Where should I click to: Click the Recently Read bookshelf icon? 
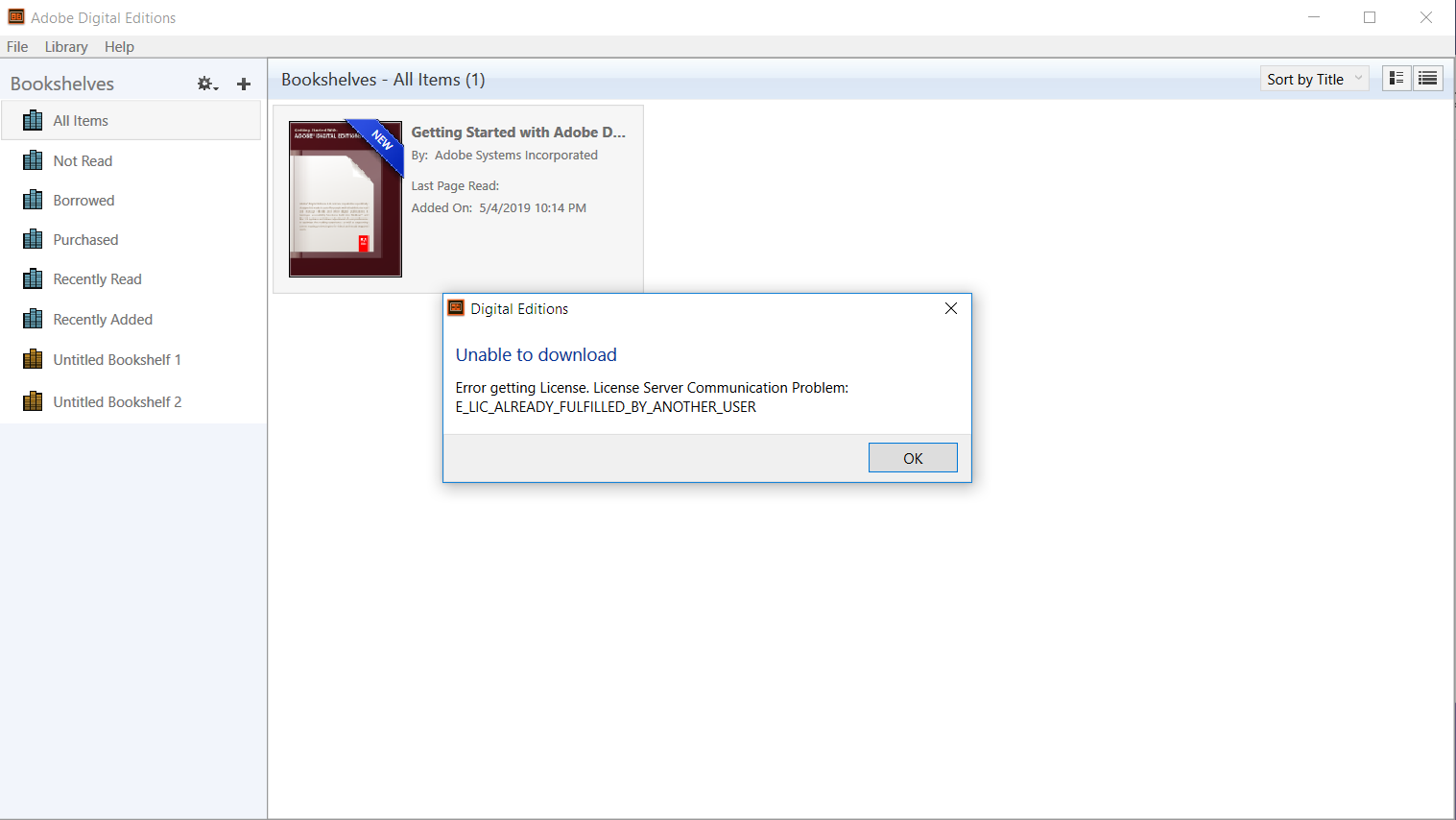(33, 278)
